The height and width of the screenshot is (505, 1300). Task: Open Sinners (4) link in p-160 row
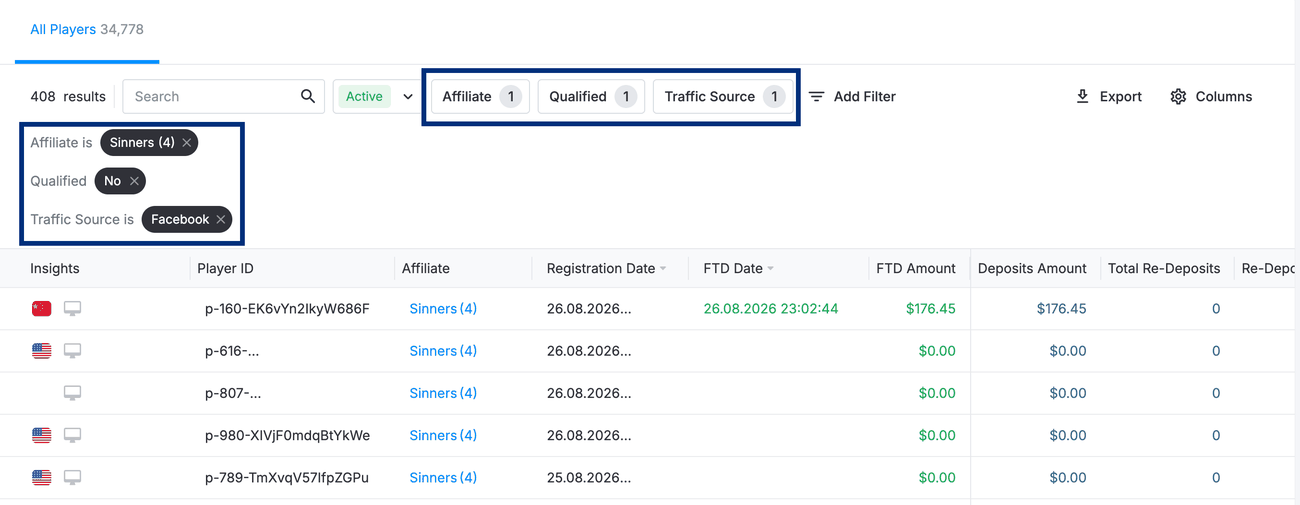(443, 309)
